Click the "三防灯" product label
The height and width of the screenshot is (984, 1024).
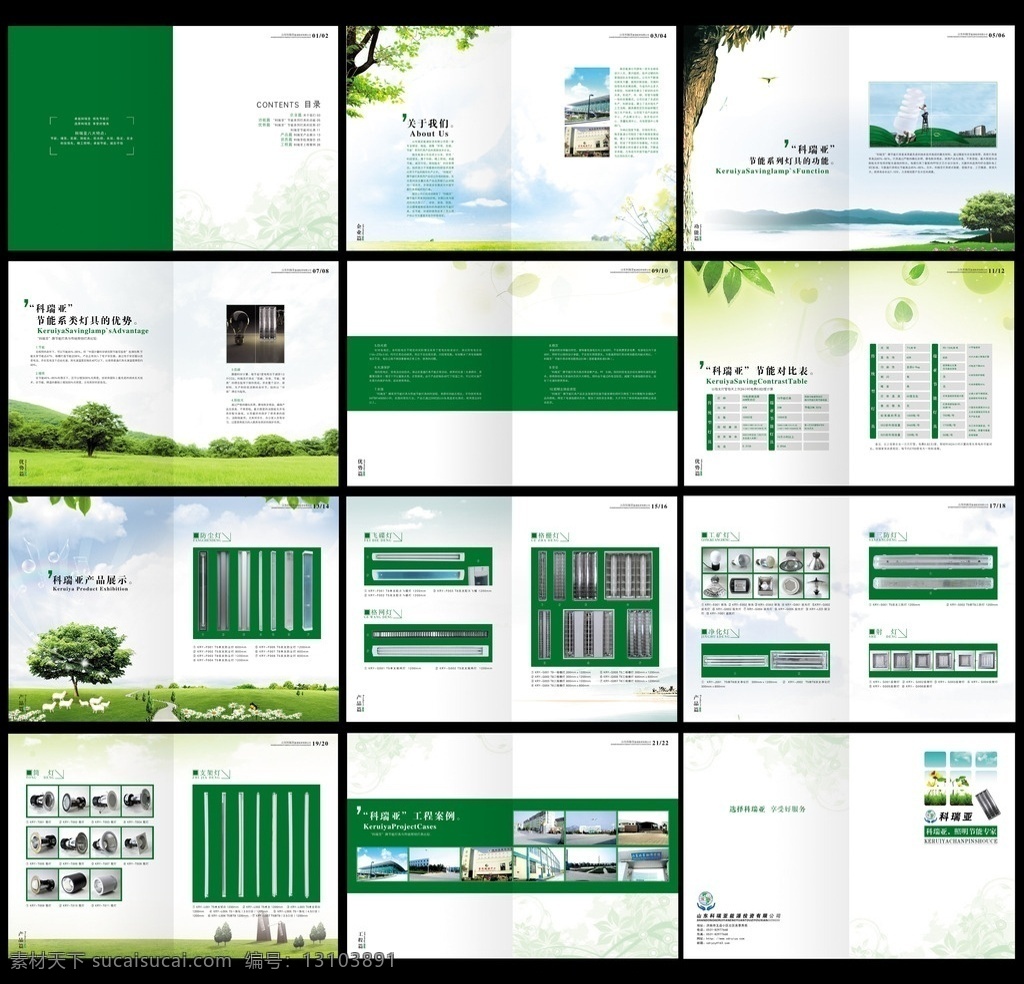(x=889, y=535)
